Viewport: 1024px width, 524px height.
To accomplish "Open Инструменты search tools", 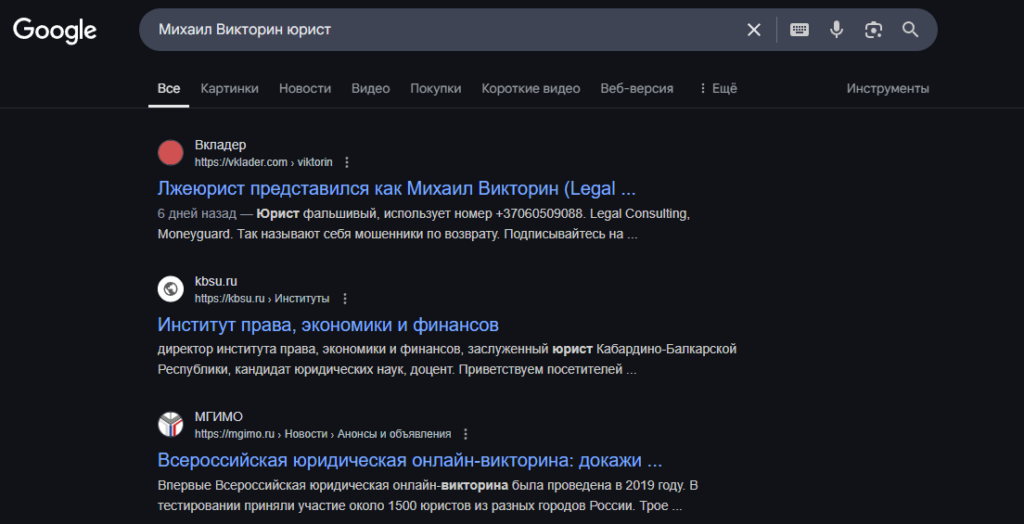I will (x=888, y=88).
